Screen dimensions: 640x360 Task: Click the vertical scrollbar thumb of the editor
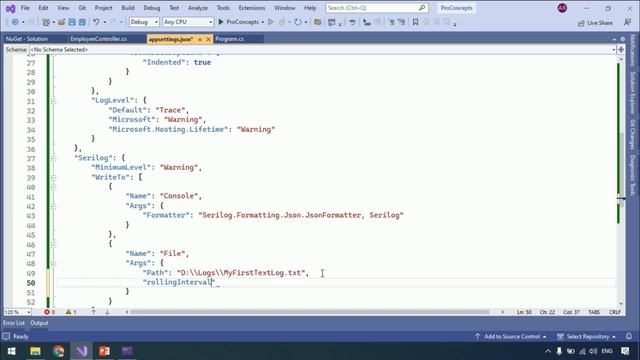pyautogui.click(x=621, y=171)
